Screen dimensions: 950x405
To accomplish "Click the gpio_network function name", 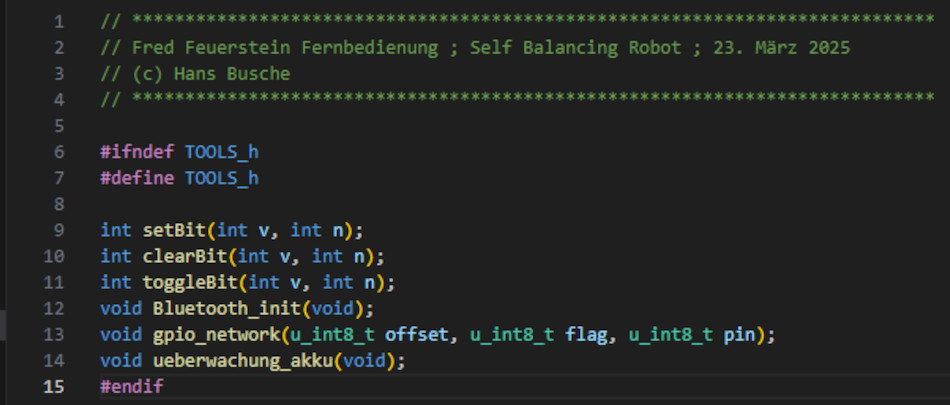I will (x=216, y=335).
